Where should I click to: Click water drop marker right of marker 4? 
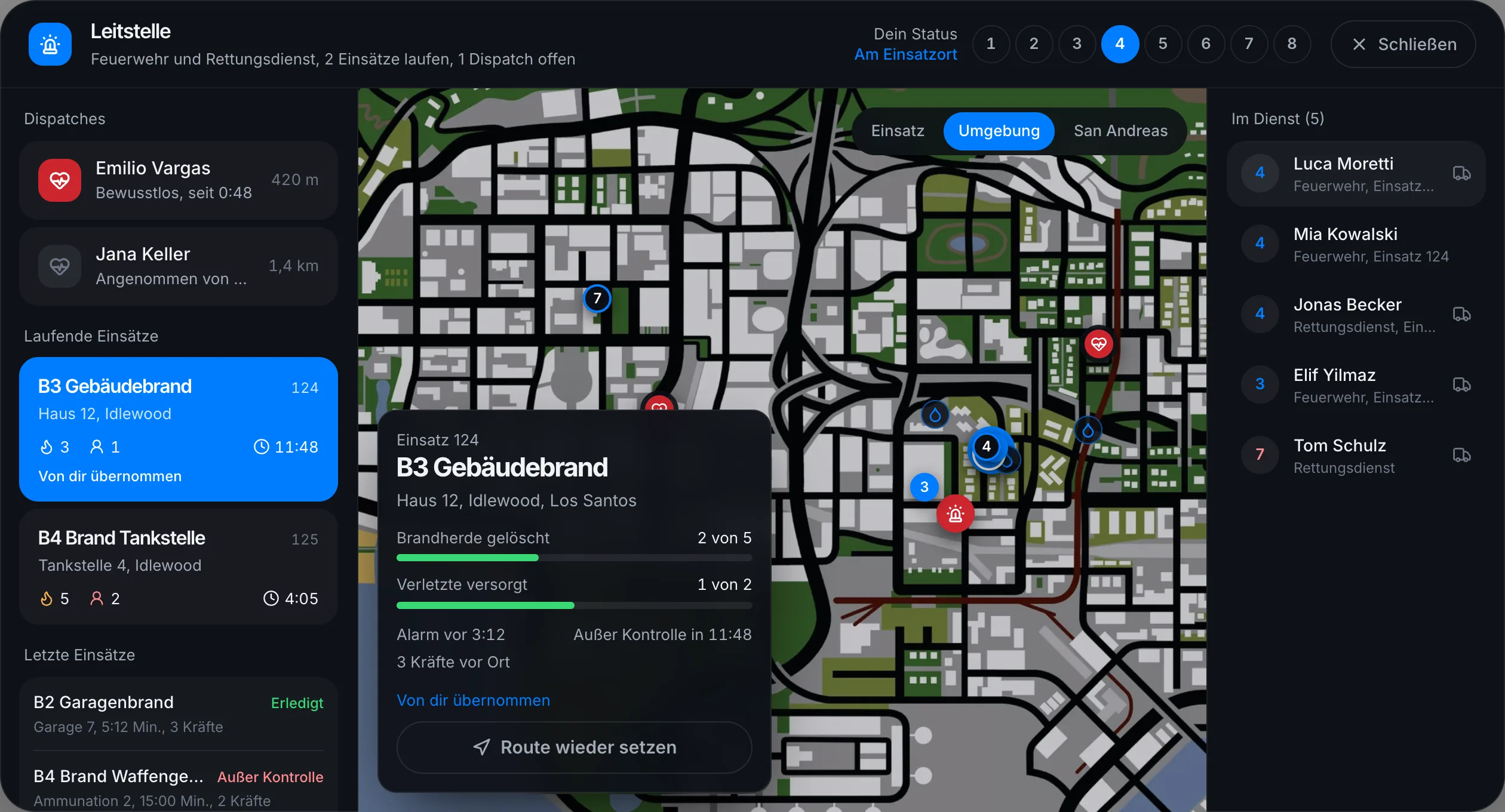(x=1088, y=430)
